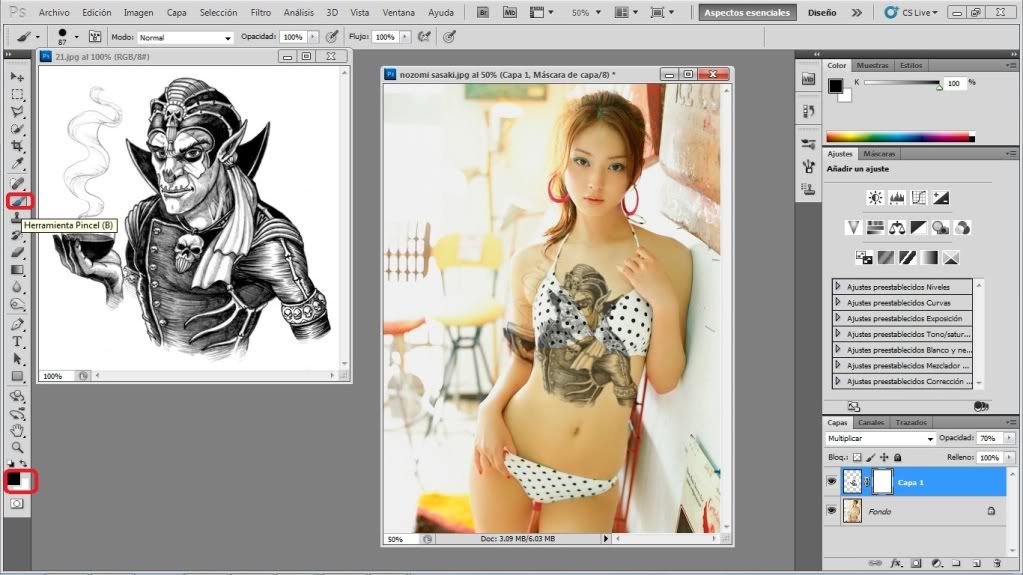Launch Mini Bridge Mb icon
Image resolution: width=1023 pixels, height=575 pixels.
tap(511, 12)
